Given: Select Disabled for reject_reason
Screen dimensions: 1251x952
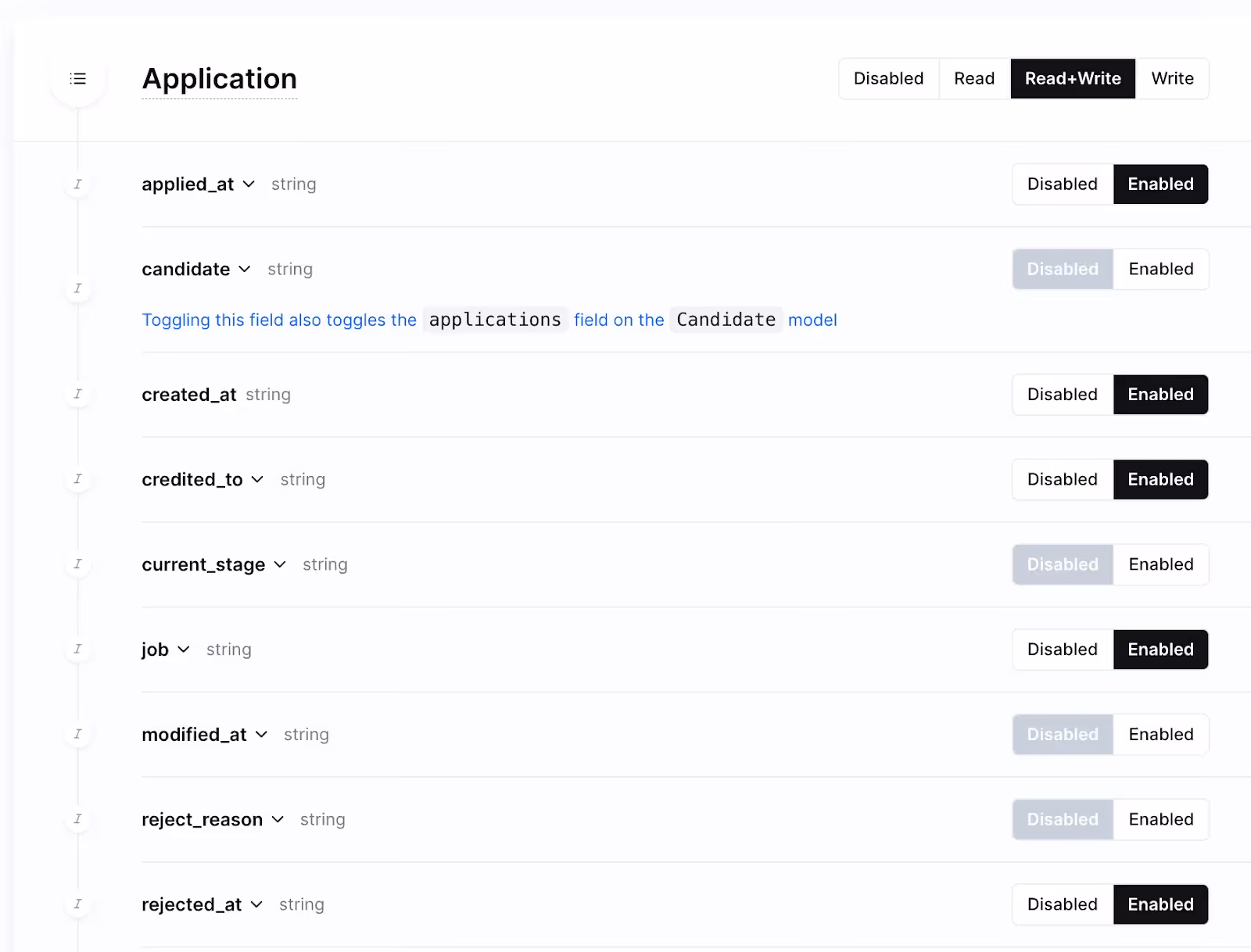Looking at the screenshot, I should click(x=1063, y=820).
